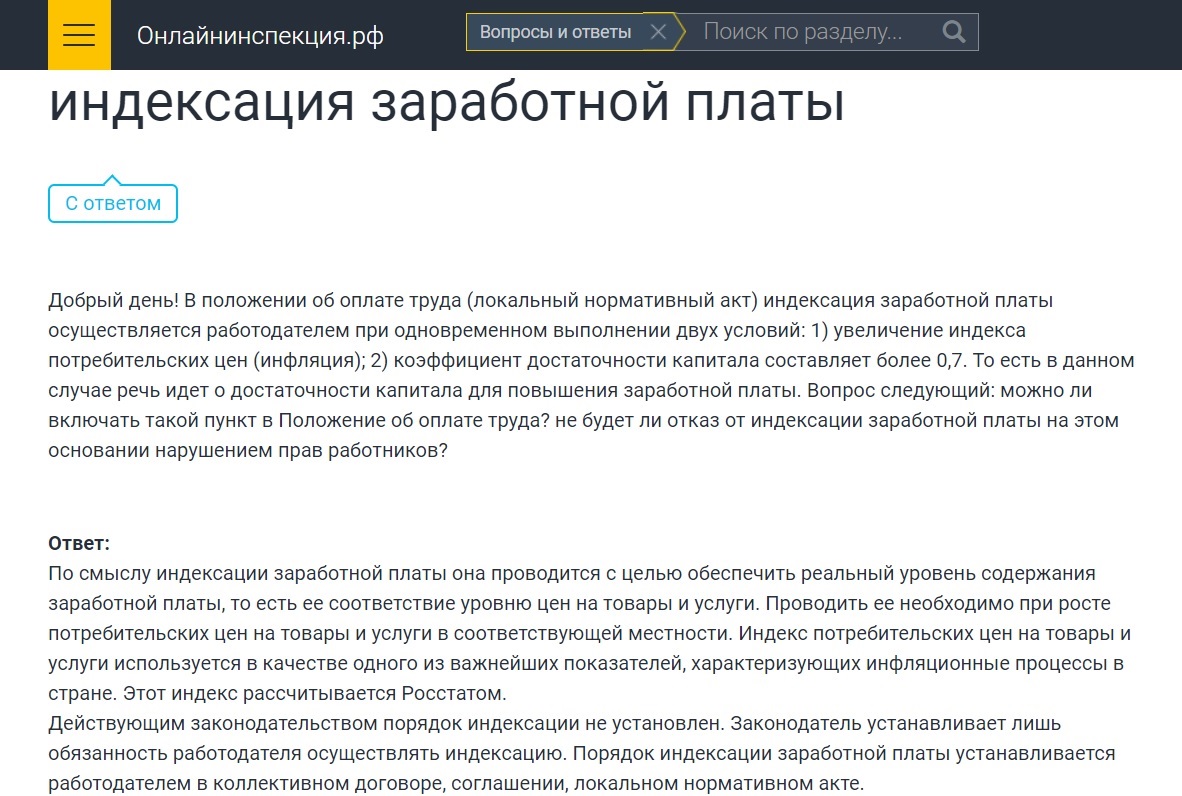Screen dimensions: 1182x796
Task: Go to Онлайнинспекция.рф home page
Action: [x=260, y=36]
